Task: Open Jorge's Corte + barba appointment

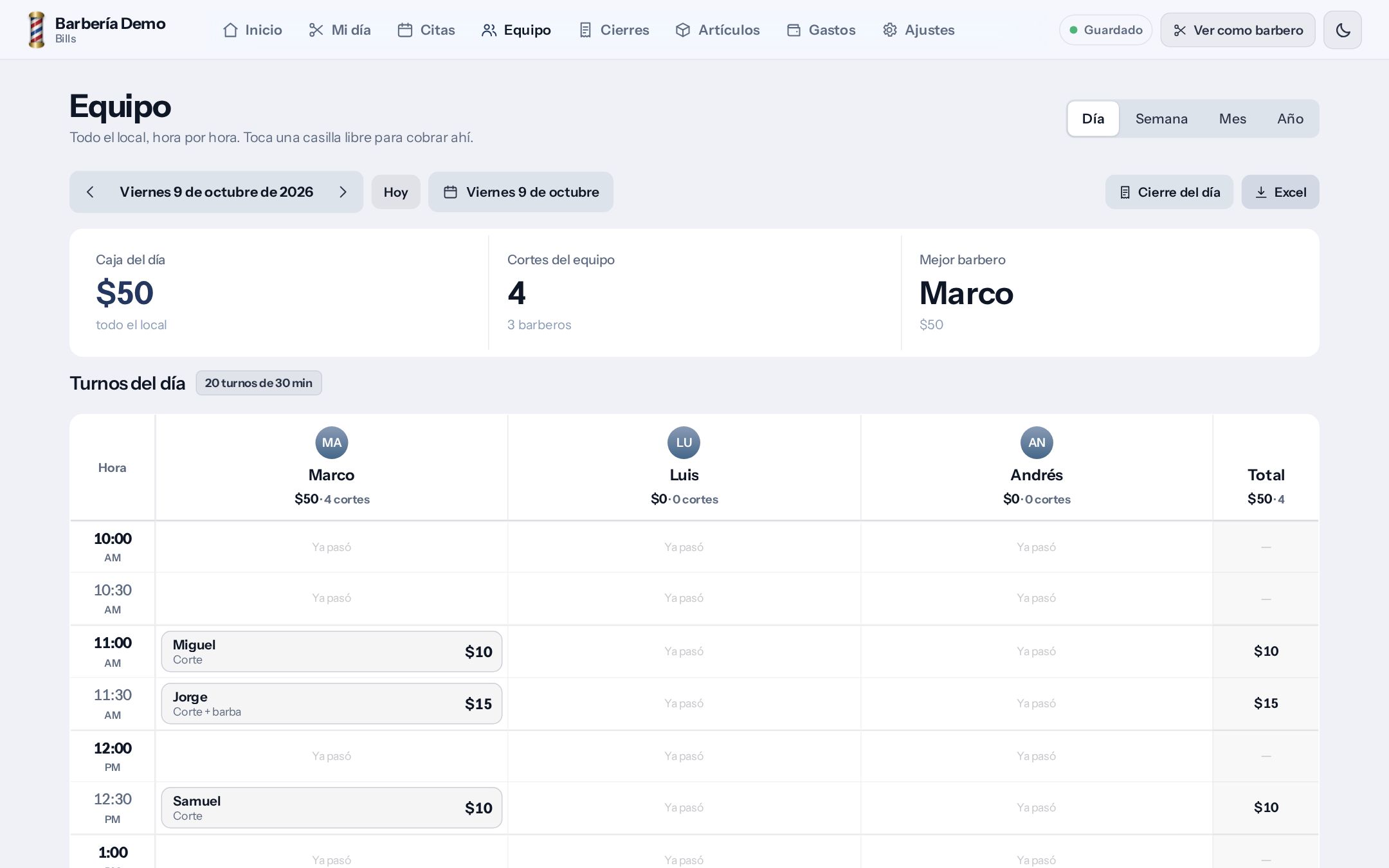Action: 332,703
